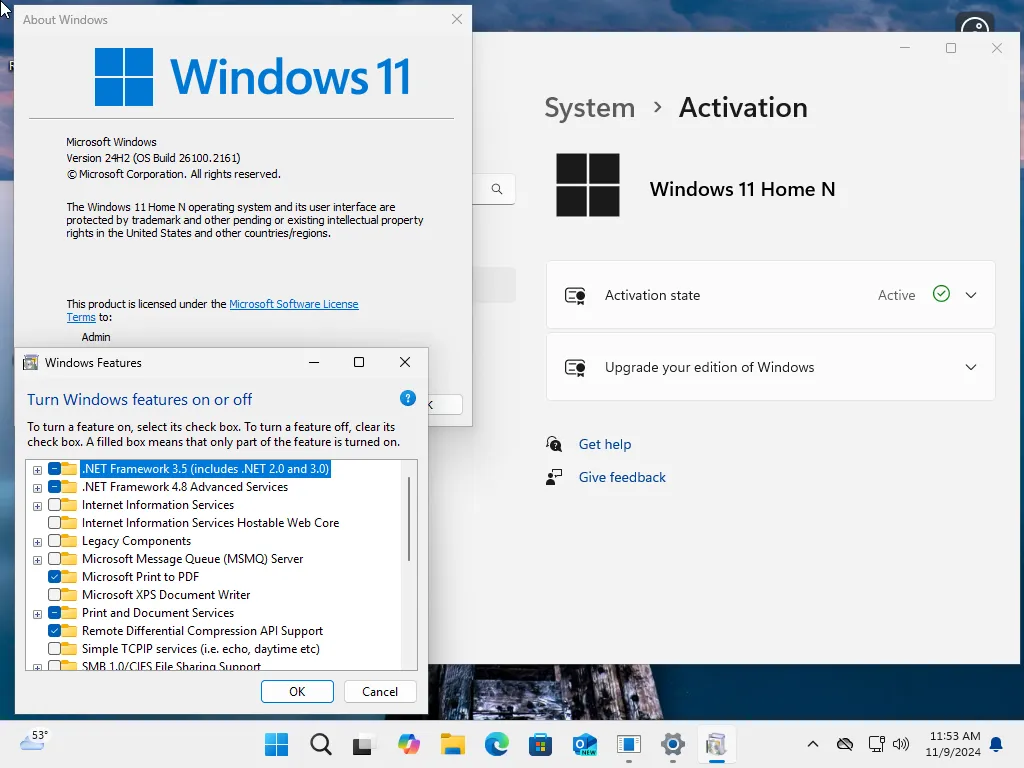Toggle .NET Framework 3.5 checkbox
Viewport: 1024px width, 768px height.
point(54,468)
